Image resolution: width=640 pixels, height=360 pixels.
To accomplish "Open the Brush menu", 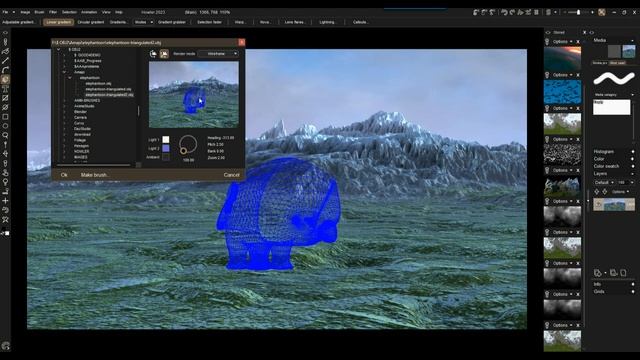I will [x=39, y=12].
